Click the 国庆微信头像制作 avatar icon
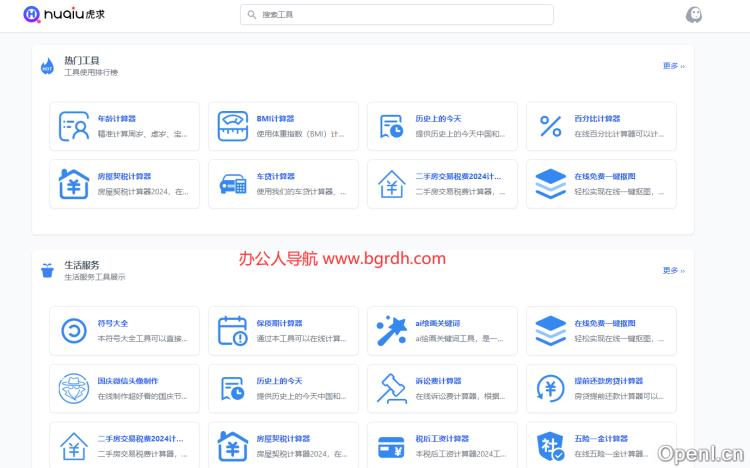 click(x=74, y=389)
